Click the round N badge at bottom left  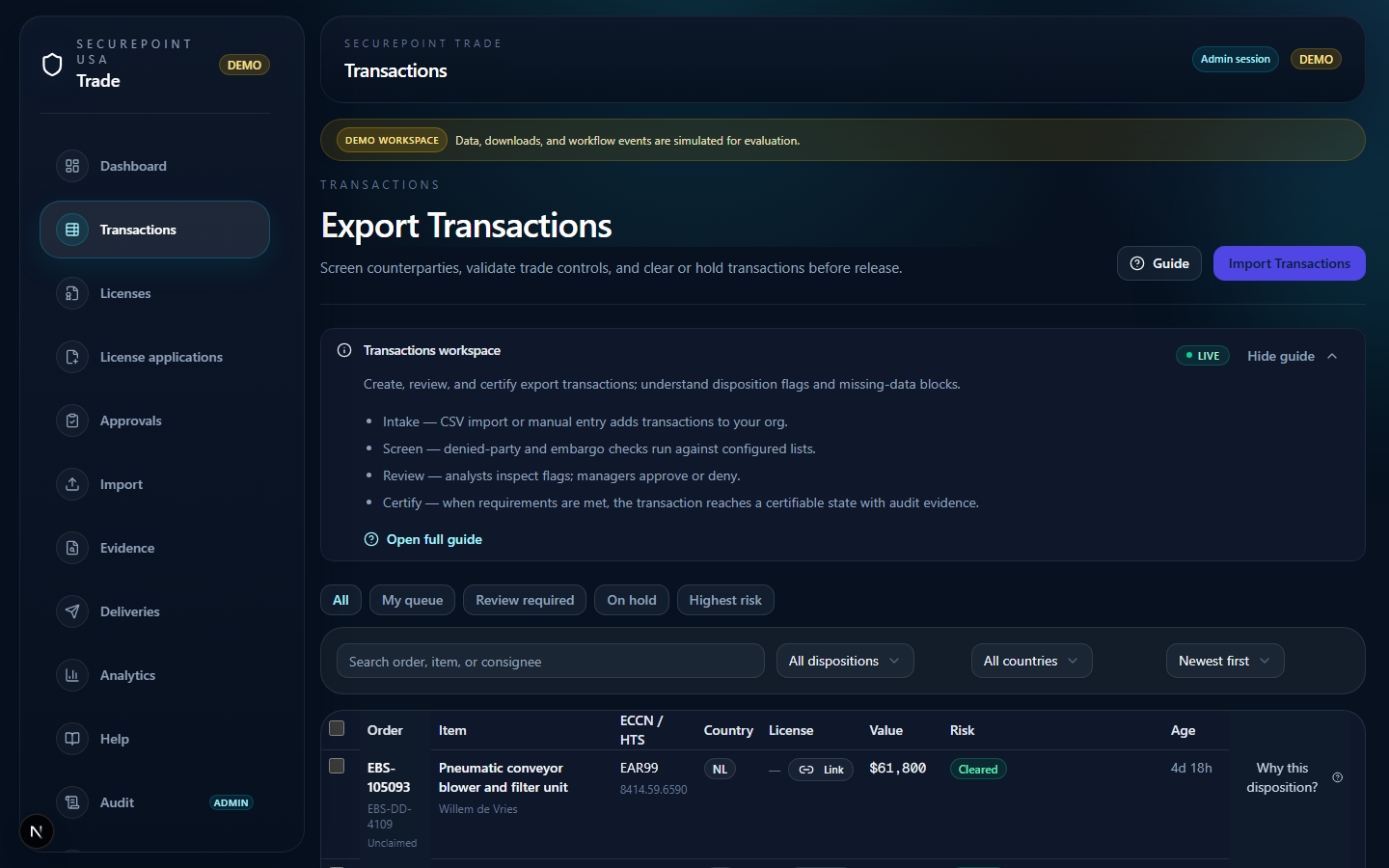pyautogui.click(x=37, y=831)
